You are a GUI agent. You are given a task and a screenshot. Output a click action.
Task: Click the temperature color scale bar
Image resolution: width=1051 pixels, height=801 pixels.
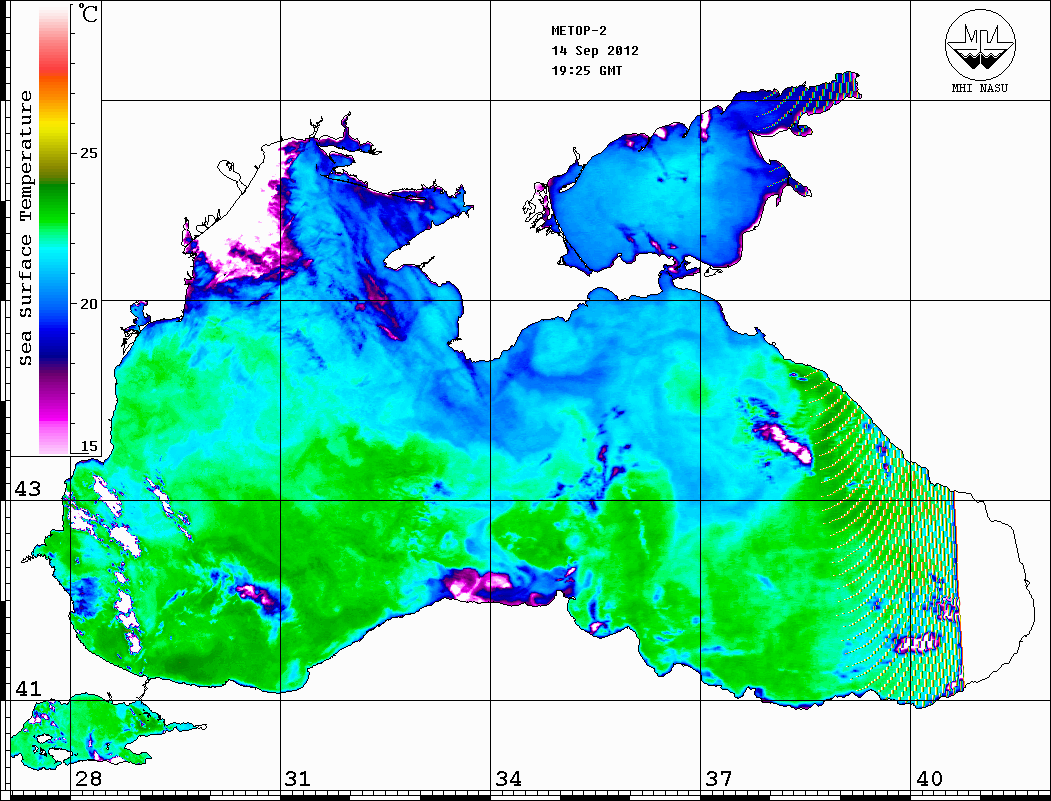pos(54,231)
